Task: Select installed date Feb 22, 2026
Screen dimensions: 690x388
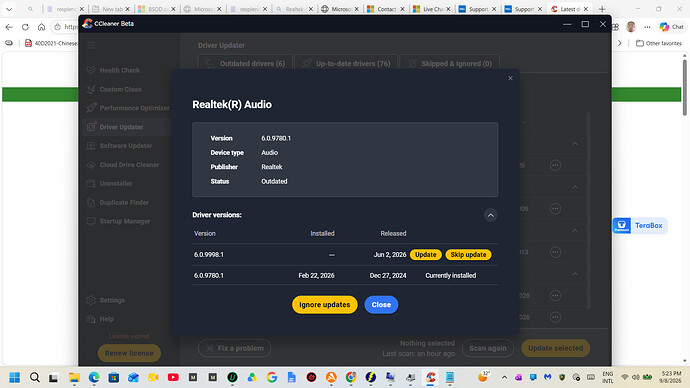Action: pyautogui.click(x=316, y=275)
